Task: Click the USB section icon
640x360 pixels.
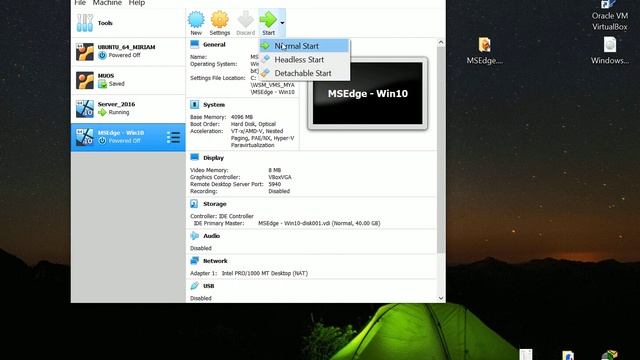Action: [x=194, y=286]
